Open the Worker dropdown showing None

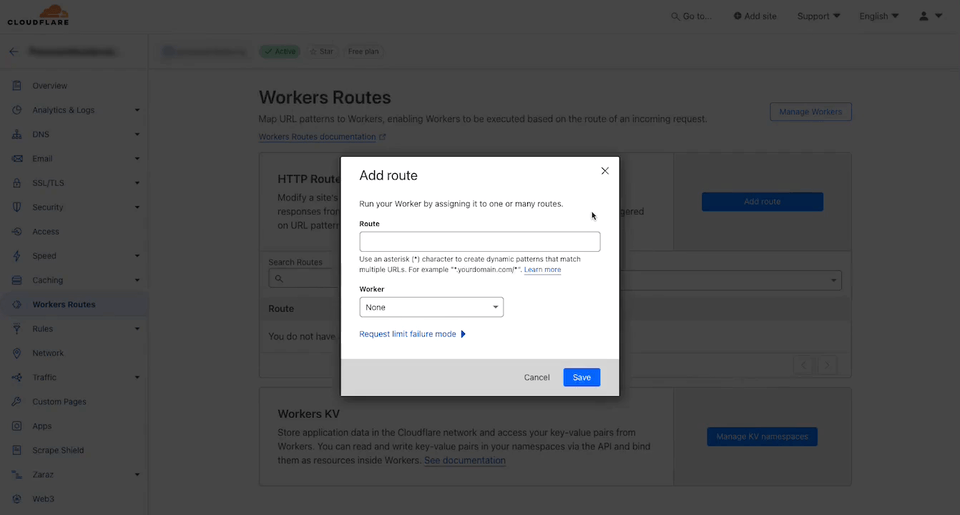click(432, 307)
